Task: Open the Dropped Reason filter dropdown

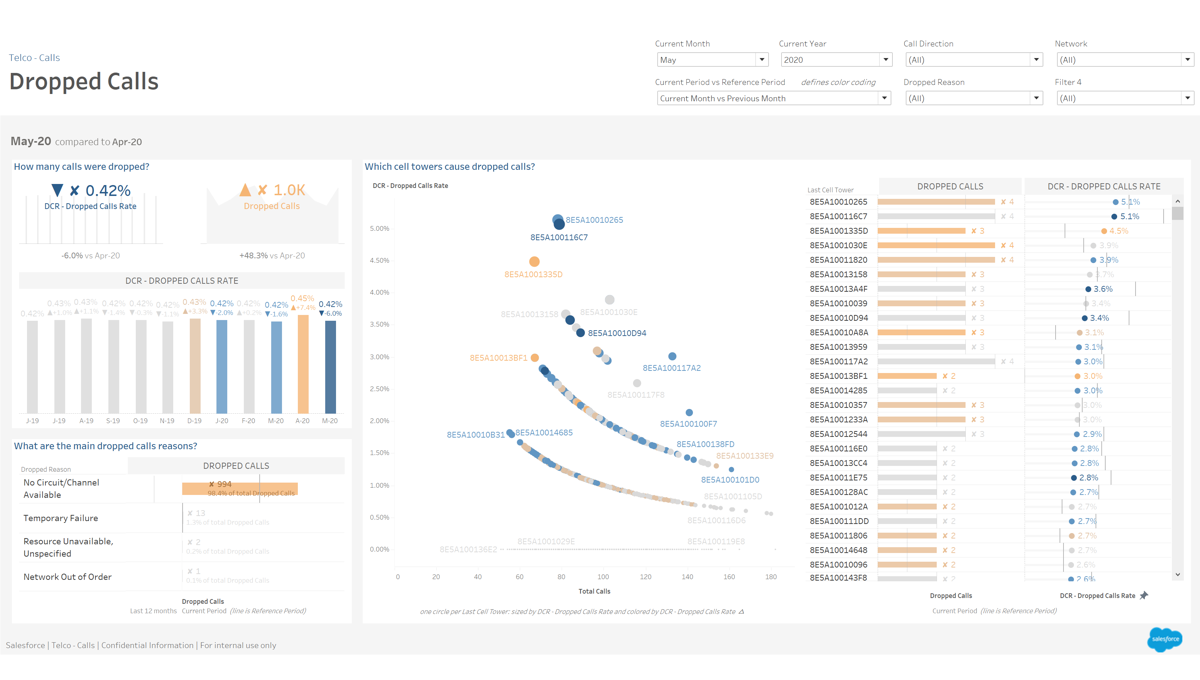Action: click(x=973, y=98)
